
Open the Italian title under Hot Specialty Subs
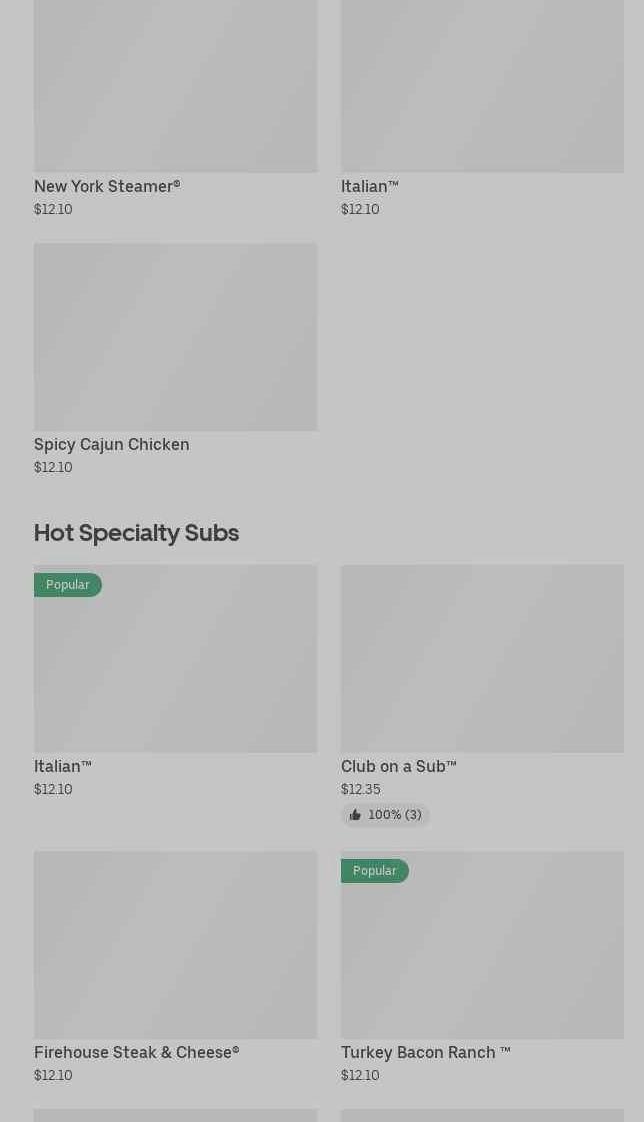(x=62, y=766)
